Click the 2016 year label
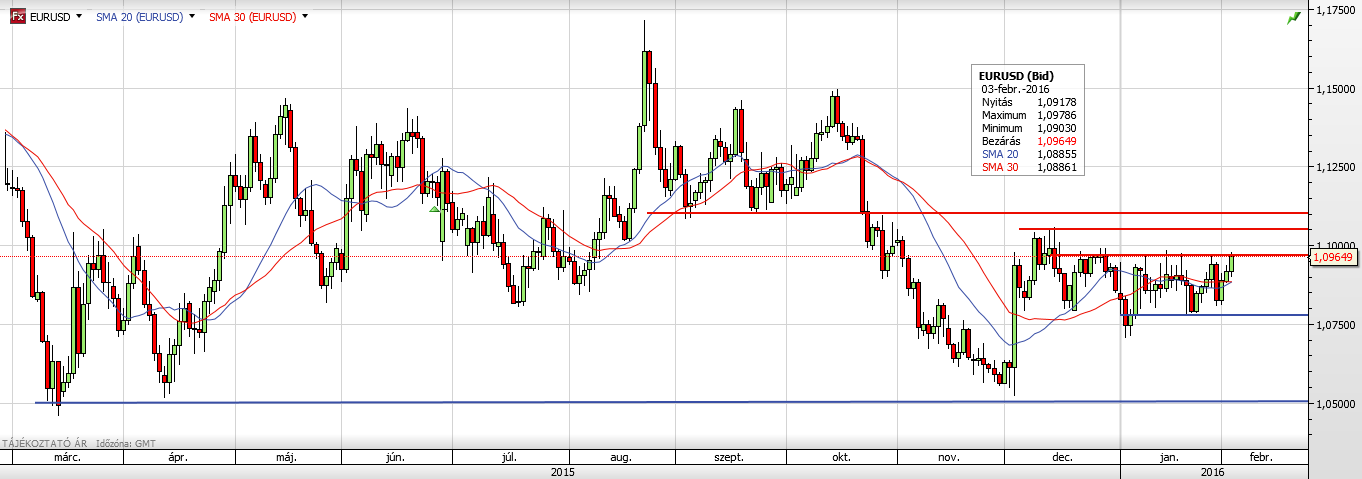Screen dimensions: 1362x479 pyautogui.click(x=1212, y=471)
